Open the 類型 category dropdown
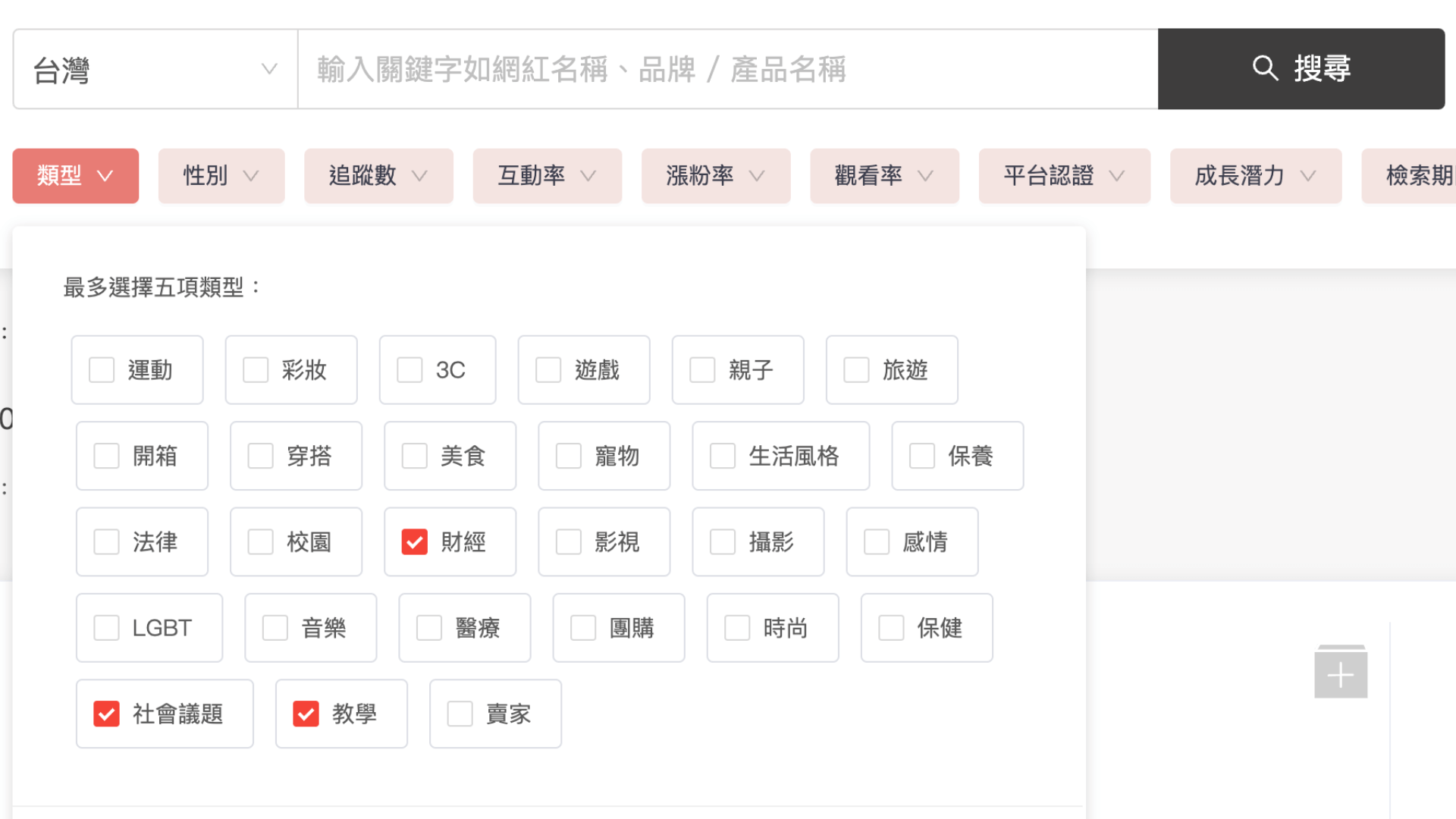Viewport: 1456px width, 819px height. point(75,176)
